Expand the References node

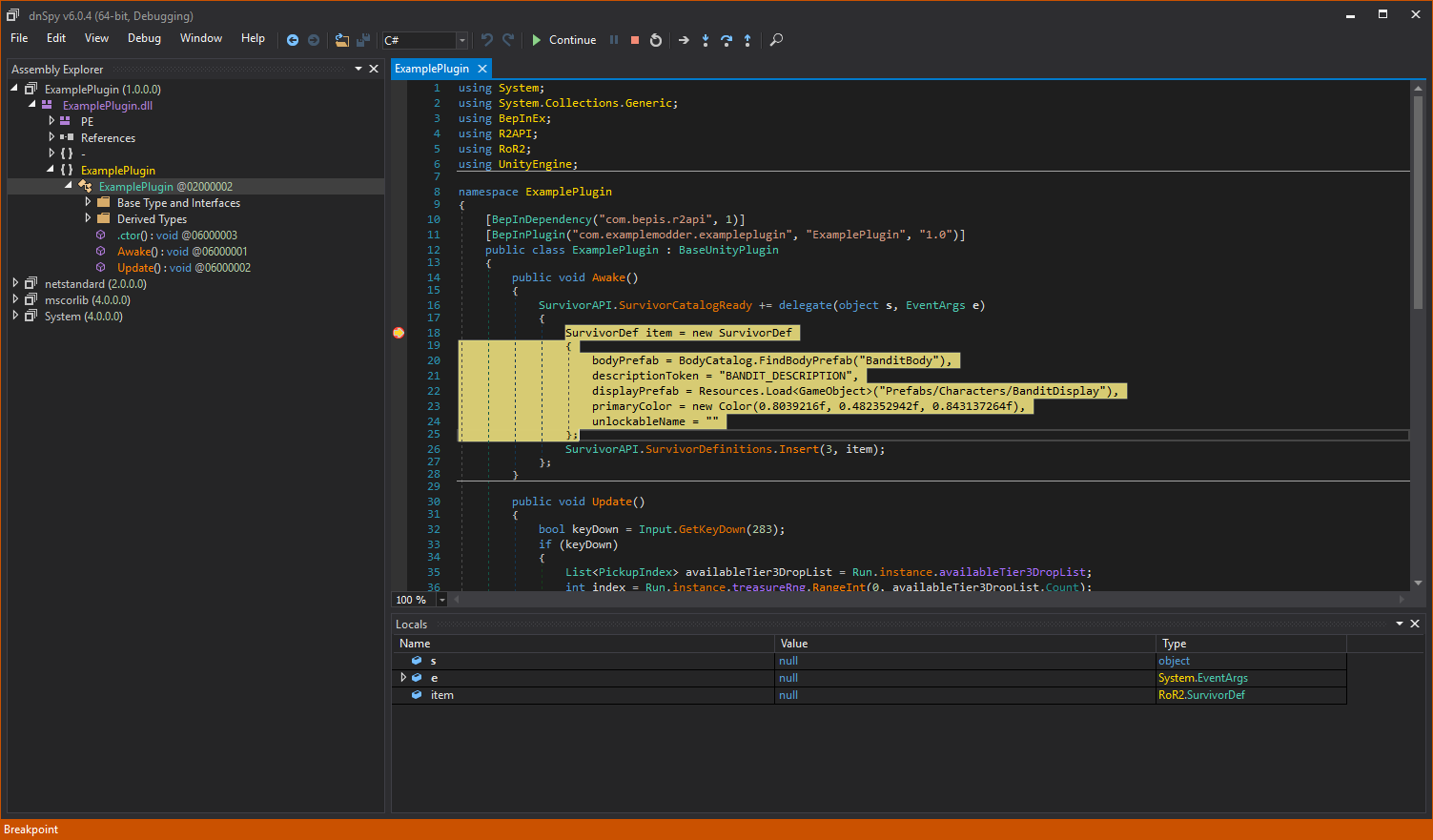pos(51,137)
